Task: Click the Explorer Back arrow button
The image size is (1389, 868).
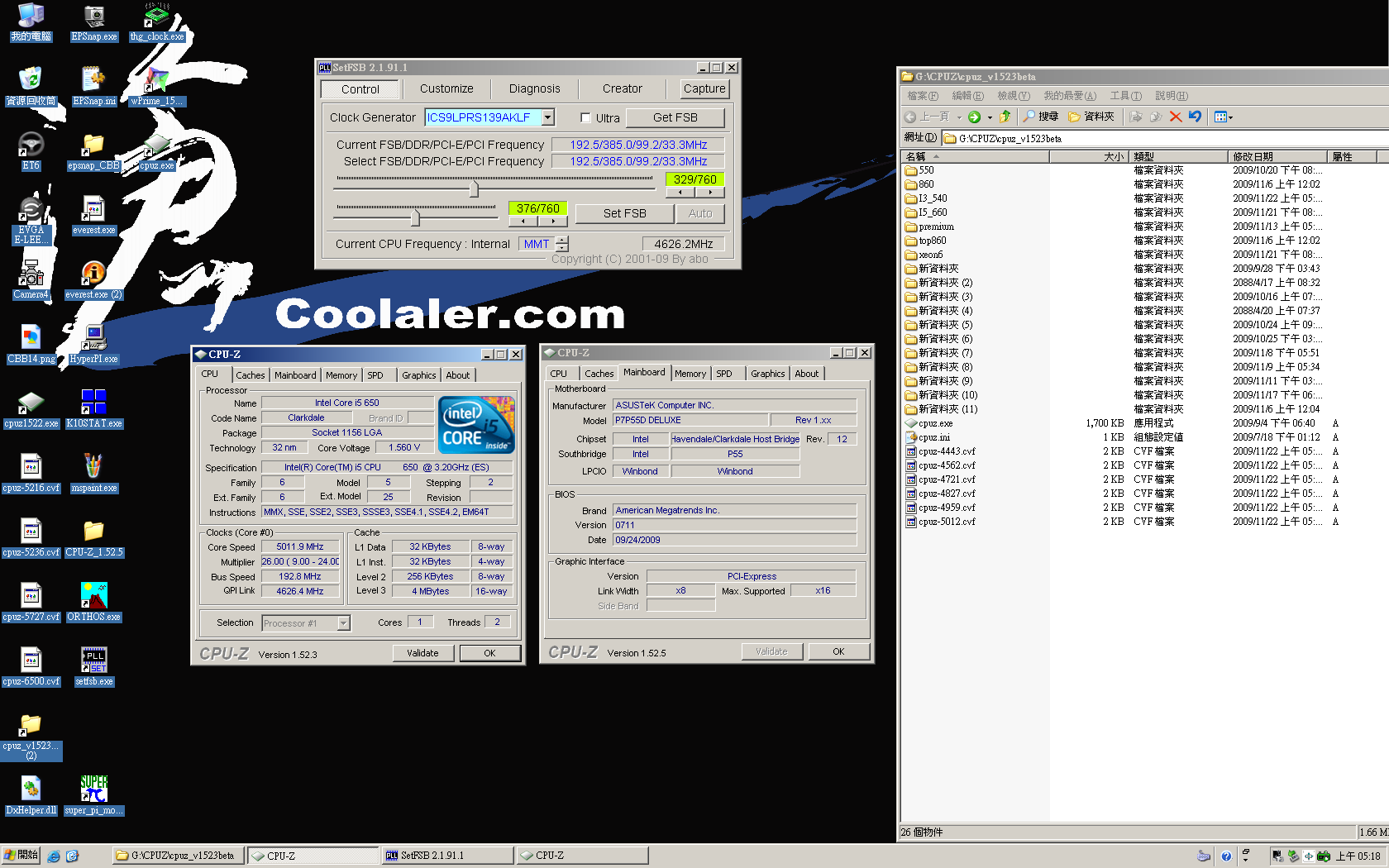Action: [x=909, y=117]
